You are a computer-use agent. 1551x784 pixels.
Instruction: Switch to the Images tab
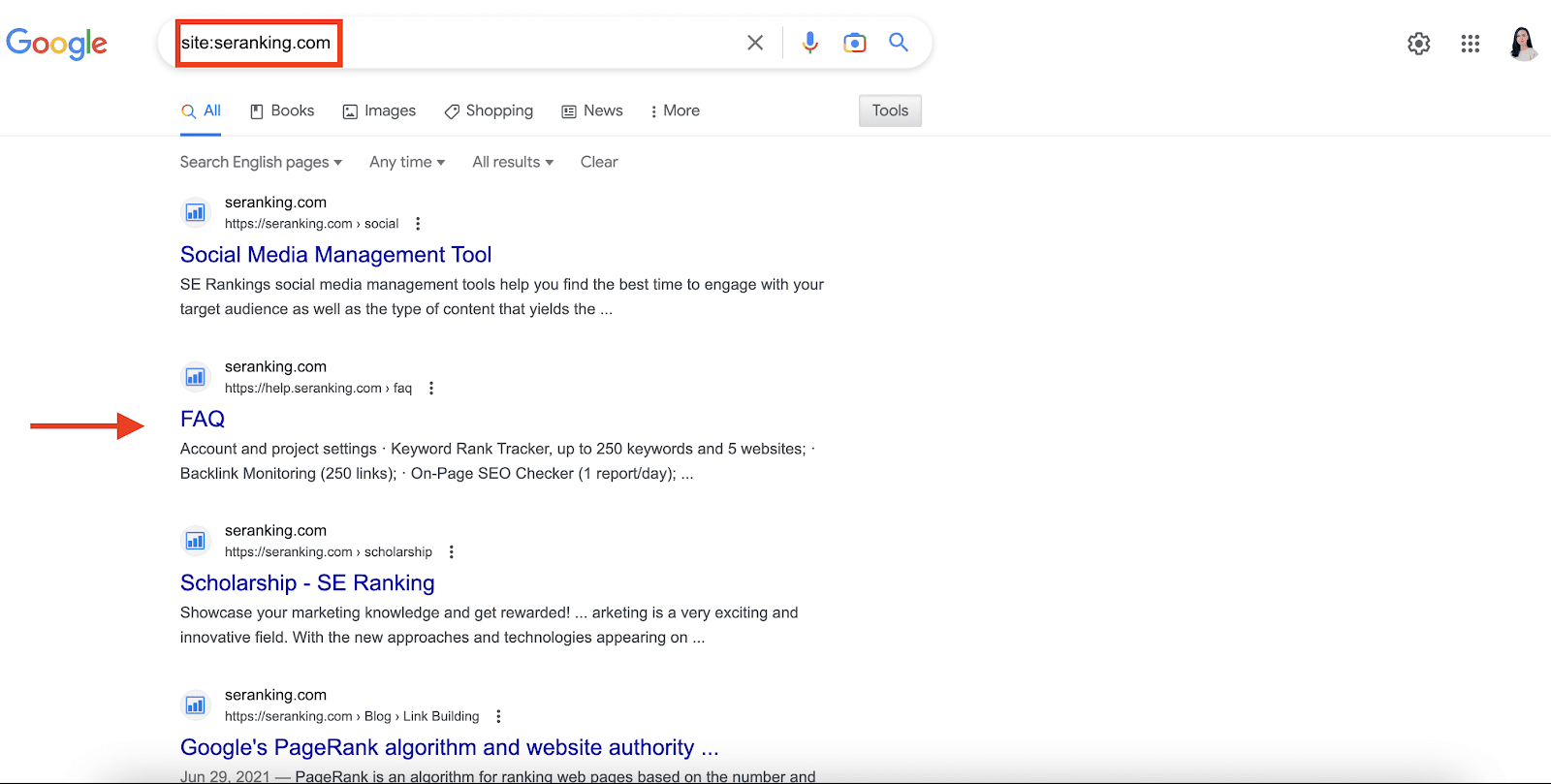[379, 111]
